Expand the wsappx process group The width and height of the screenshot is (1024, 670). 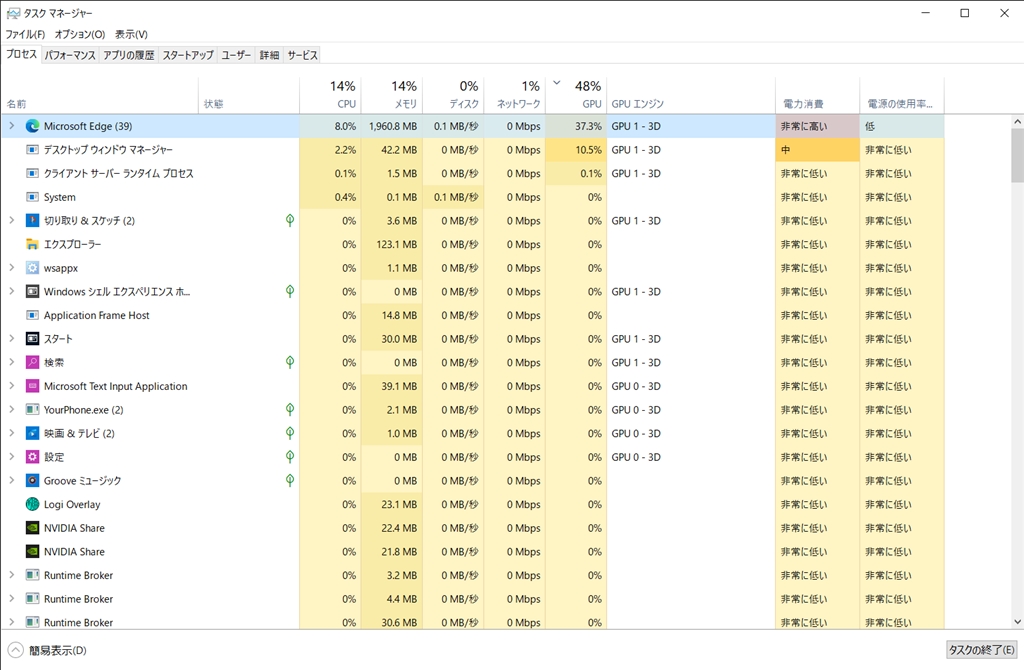pos(11,267)
